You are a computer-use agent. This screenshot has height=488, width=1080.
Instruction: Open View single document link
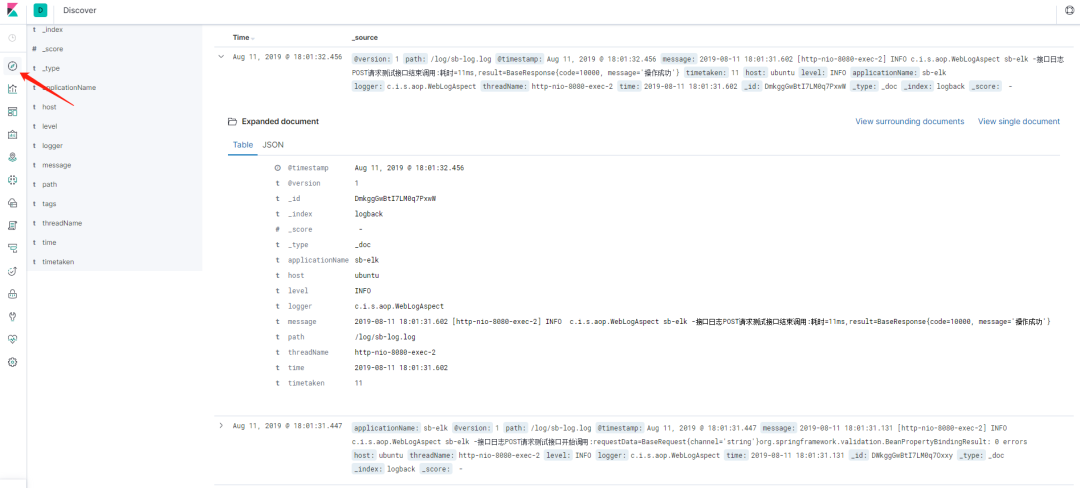click(x=1019, y=121)
